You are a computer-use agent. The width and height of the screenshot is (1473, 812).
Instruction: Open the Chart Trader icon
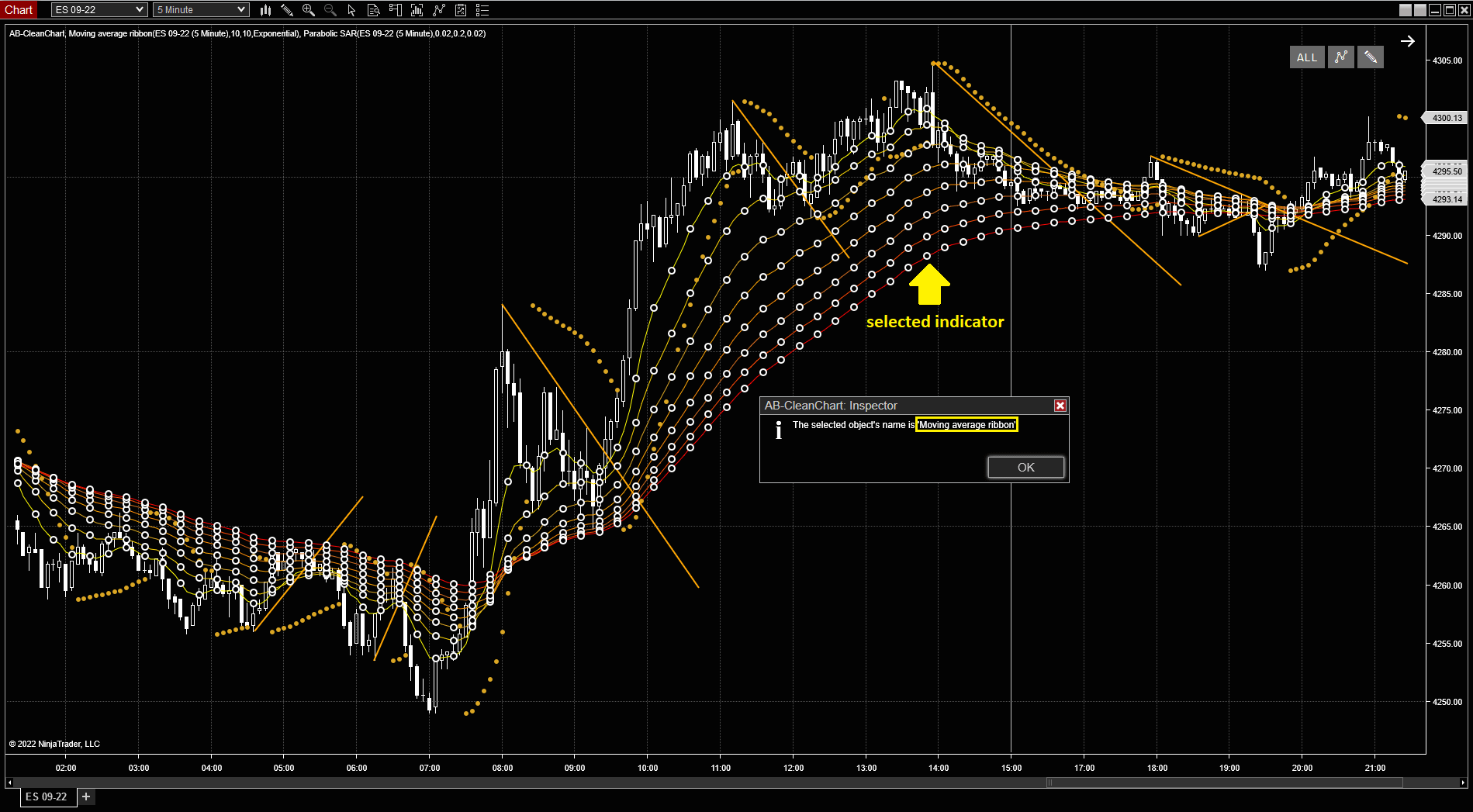coord(396,10)
